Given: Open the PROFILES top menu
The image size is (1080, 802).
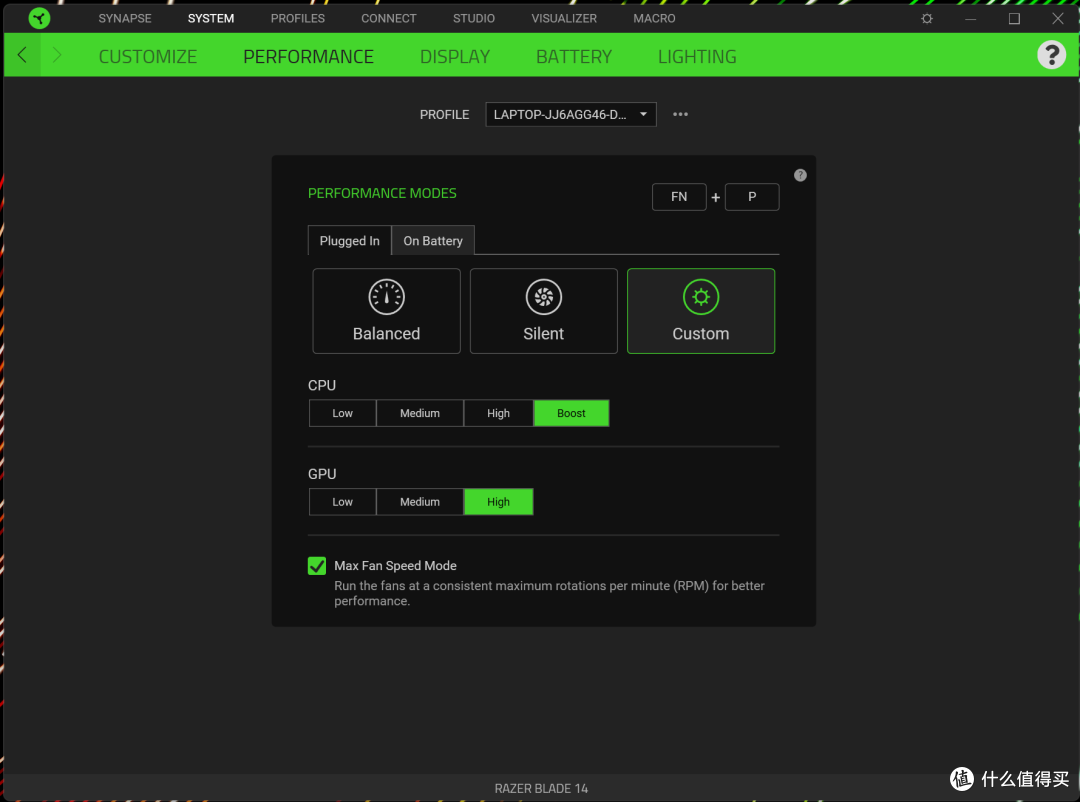Looking at the screenshot, I should 298,19.
